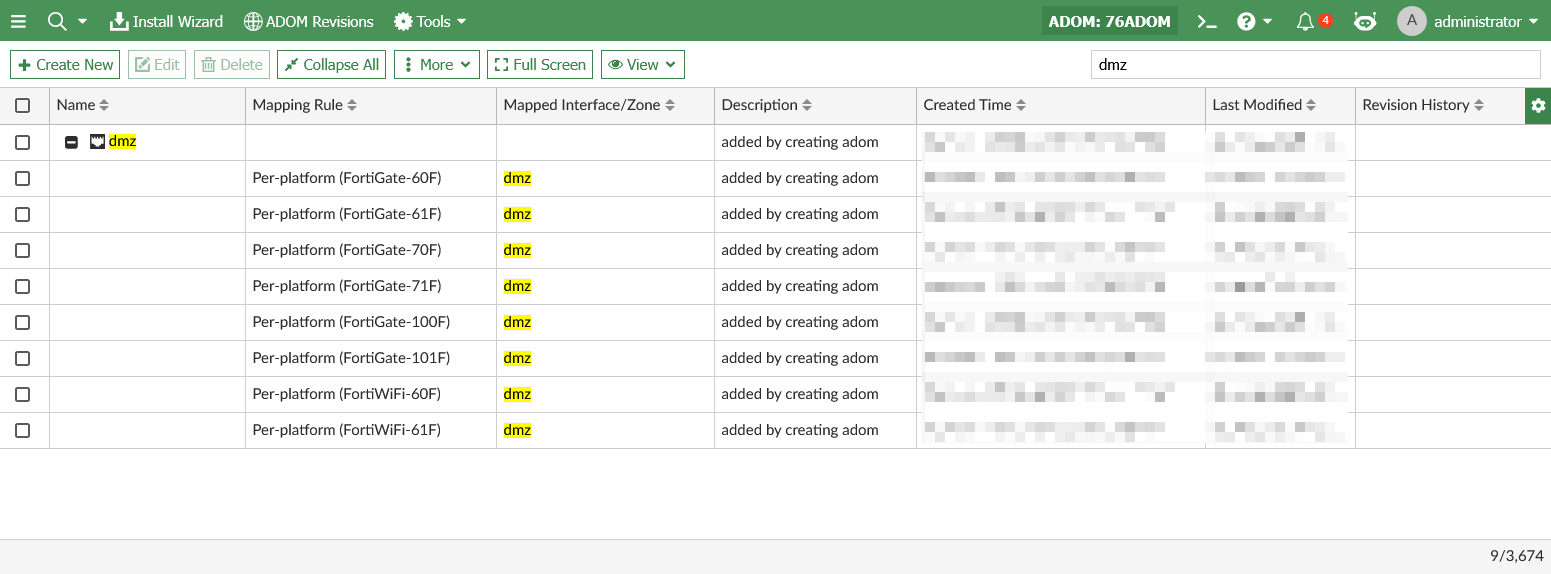Check the FortiWiFi-60F row checkbox

pos(23,394)
